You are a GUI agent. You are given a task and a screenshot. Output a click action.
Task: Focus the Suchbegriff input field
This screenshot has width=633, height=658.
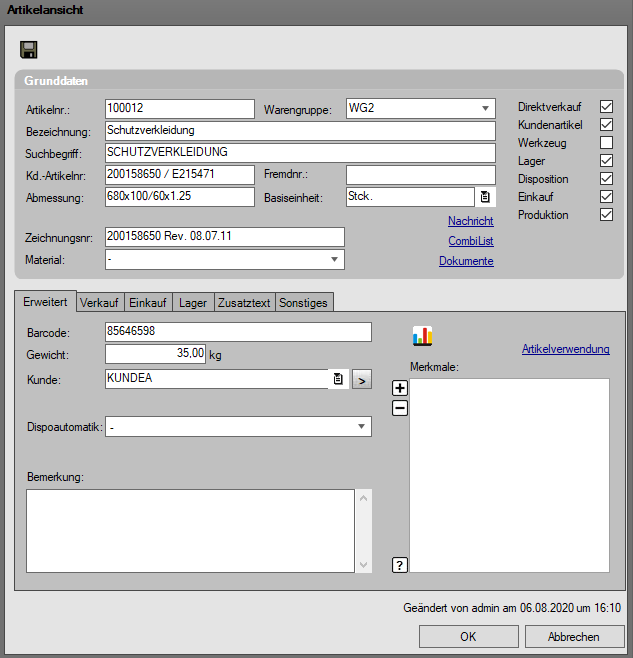coord(300,153)
